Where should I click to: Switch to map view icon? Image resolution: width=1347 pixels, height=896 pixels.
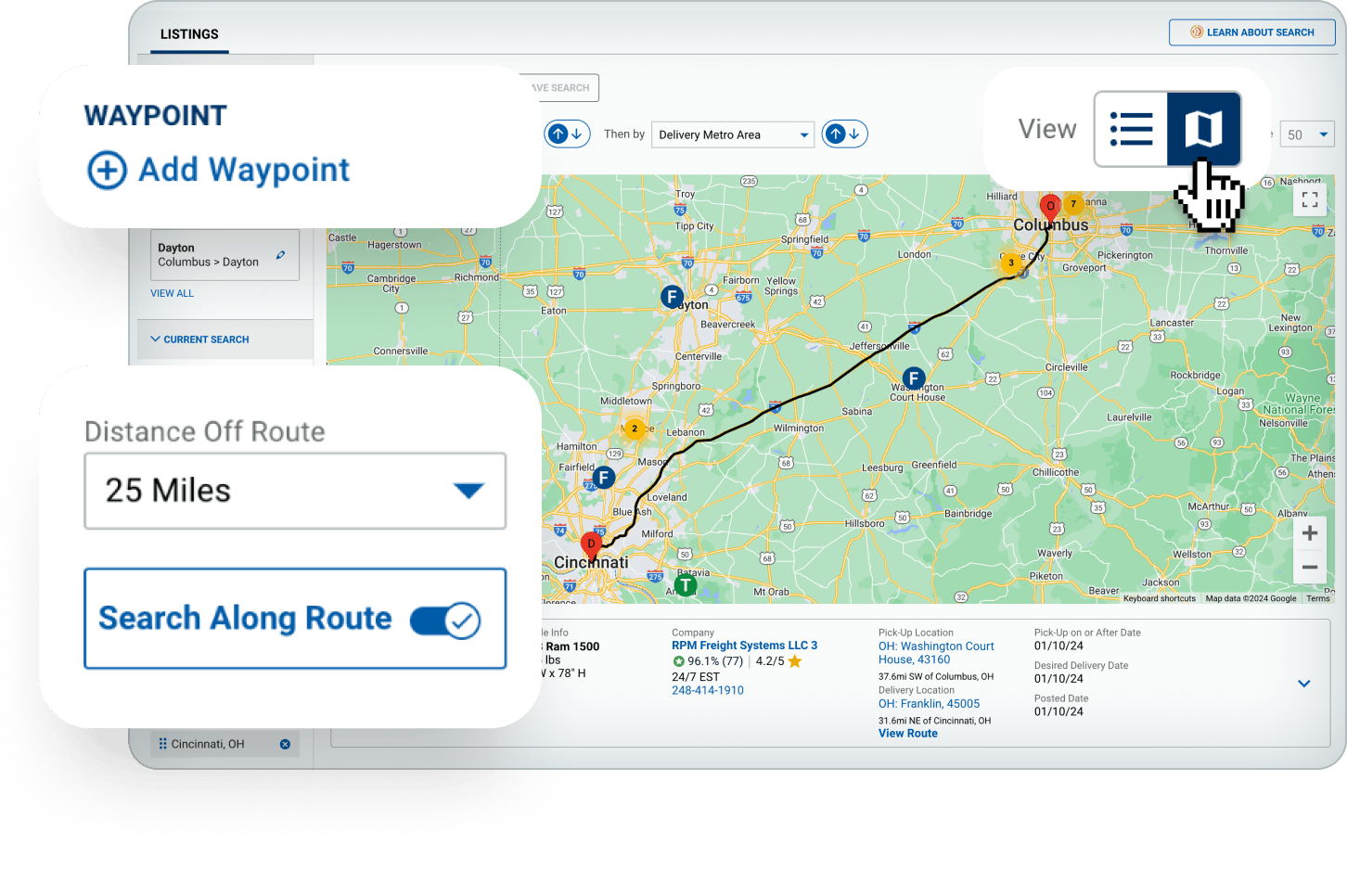(x=1203, y=129)
